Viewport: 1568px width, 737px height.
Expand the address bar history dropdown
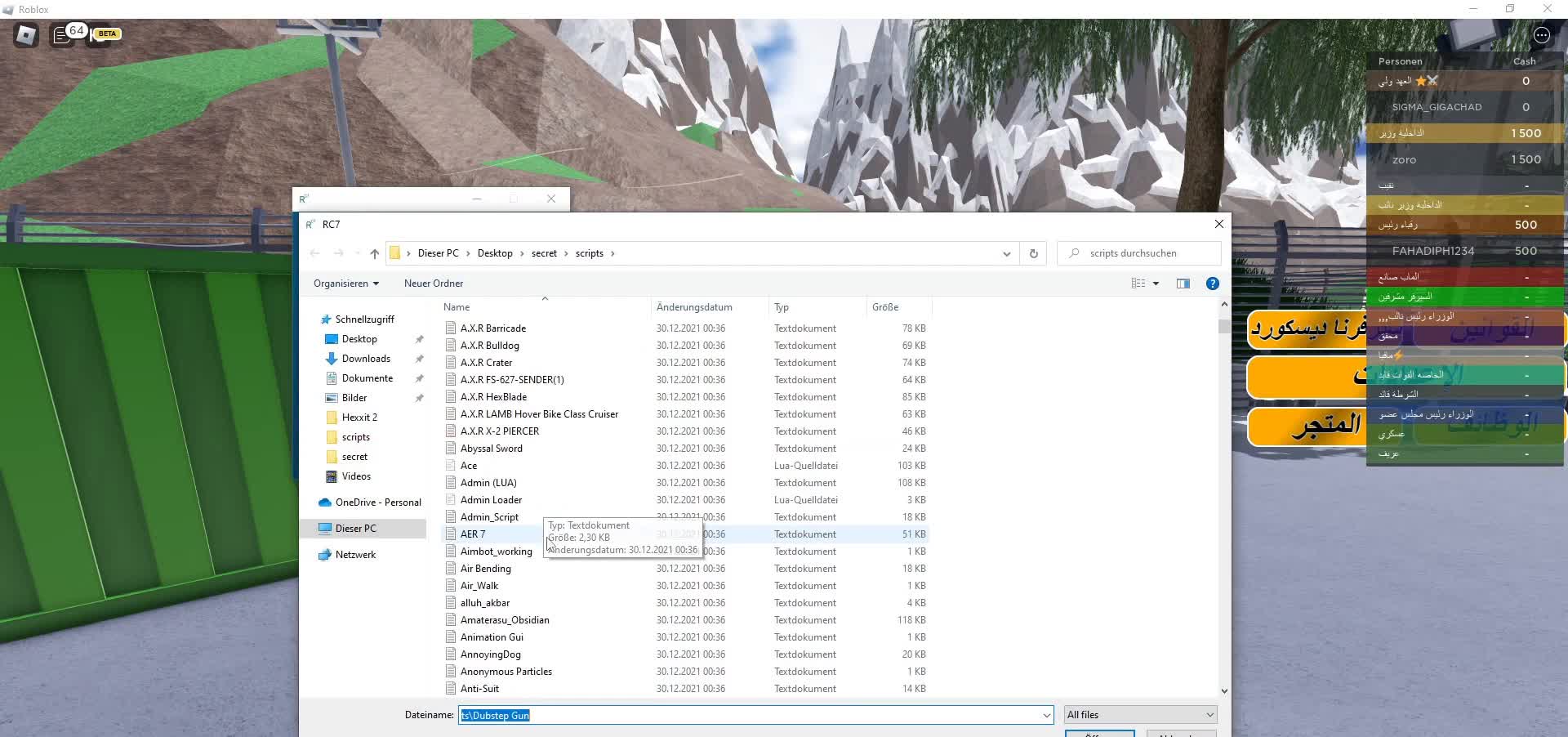(x=1006, y=253)
